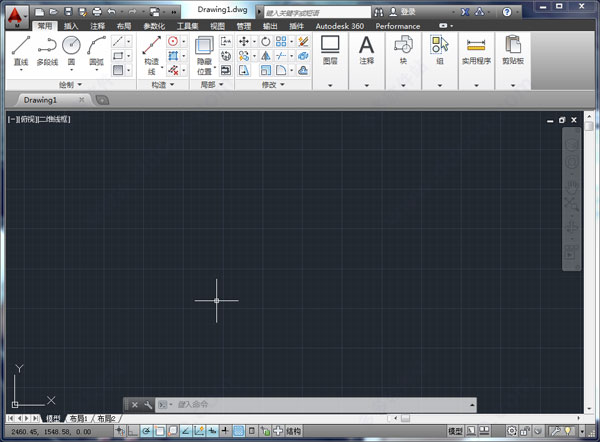Toggle 模型 model/paper space button
The height and width of the screenshot is (442, 600).
point(455,431)
